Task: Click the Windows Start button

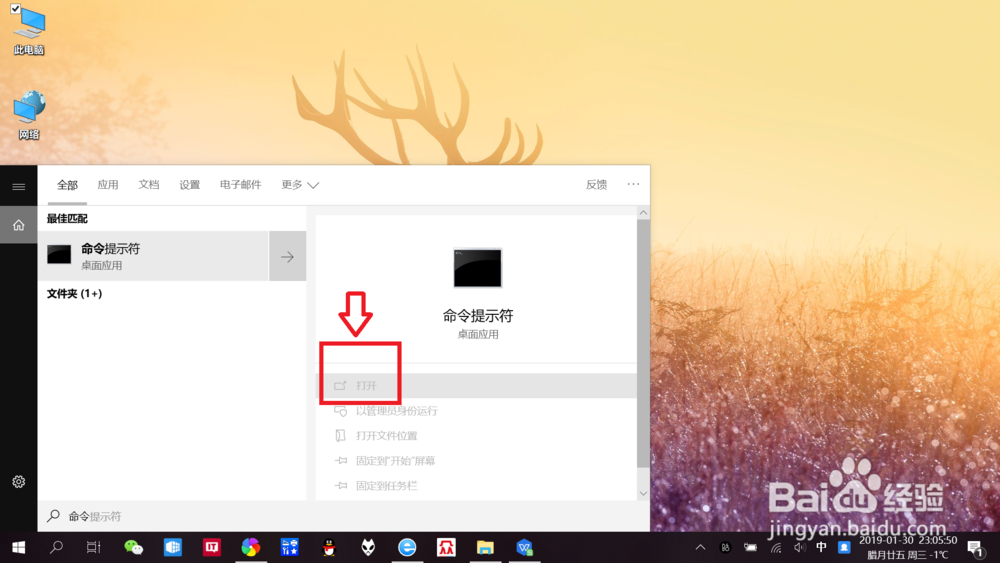Action: 18,547
